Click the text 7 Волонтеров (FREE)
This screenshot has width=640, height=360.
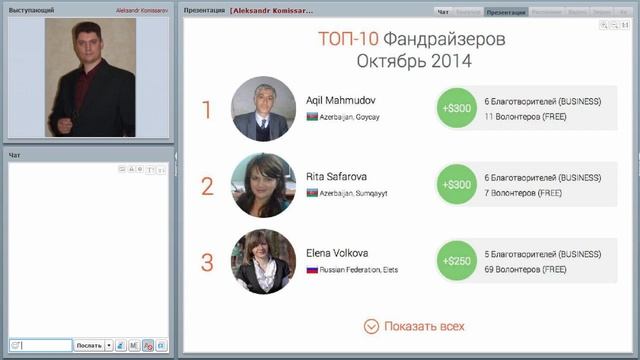click(523, 193)
